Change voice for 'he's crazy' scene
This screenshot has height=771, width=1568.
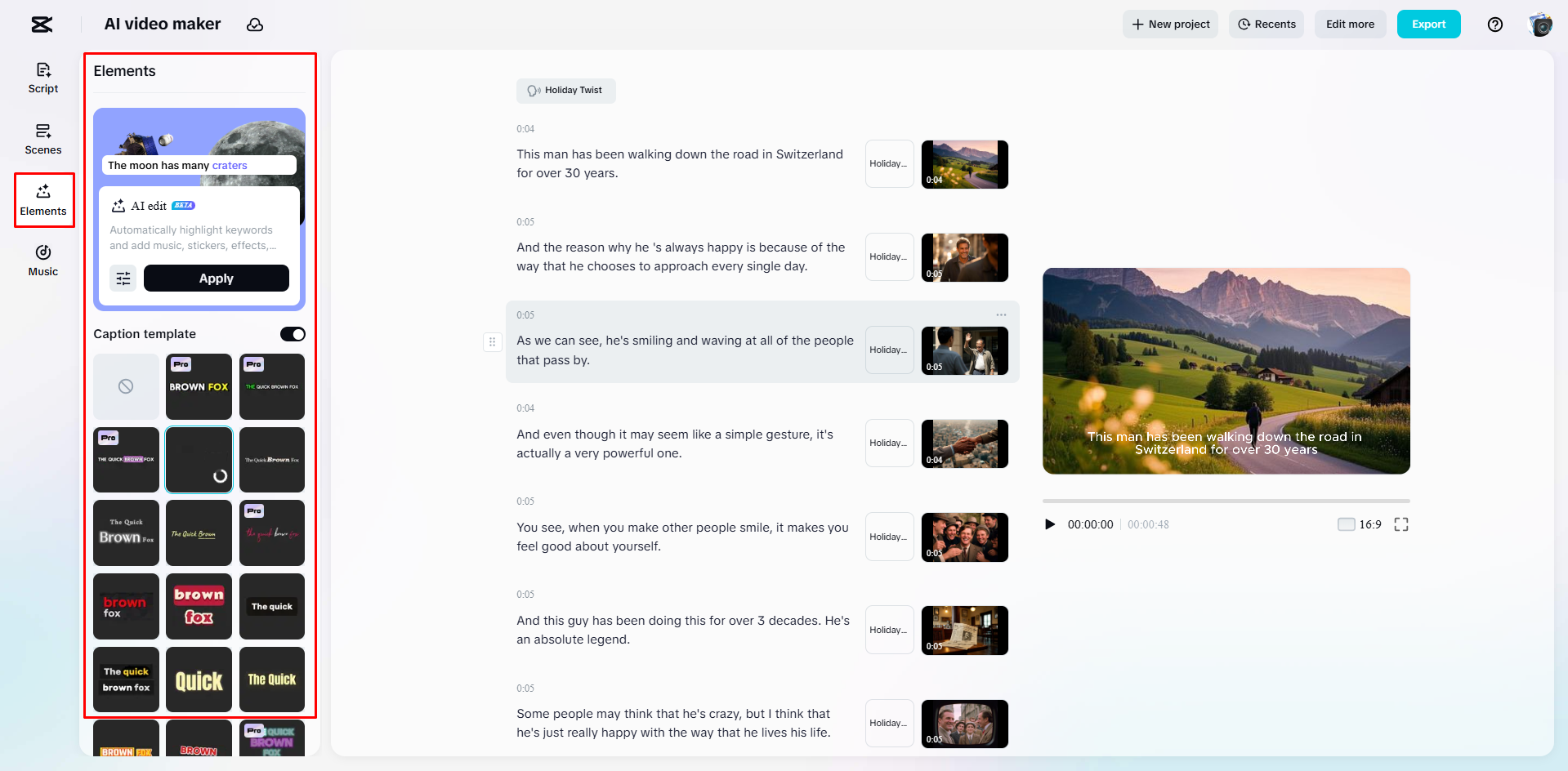click(889, 723)
